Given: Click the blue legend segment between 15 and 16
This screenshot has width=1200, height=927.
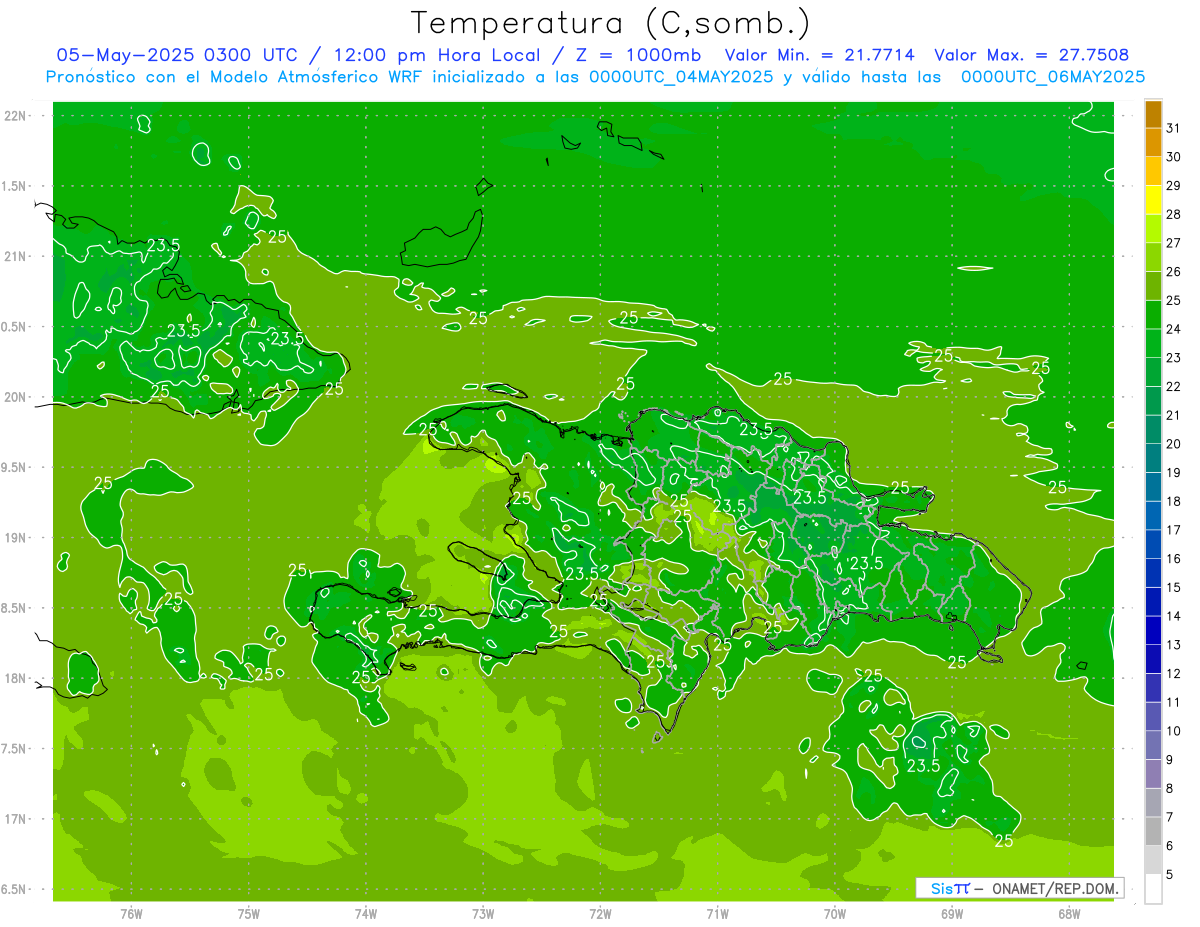Looking at the screenshot, I should 1153,573.
